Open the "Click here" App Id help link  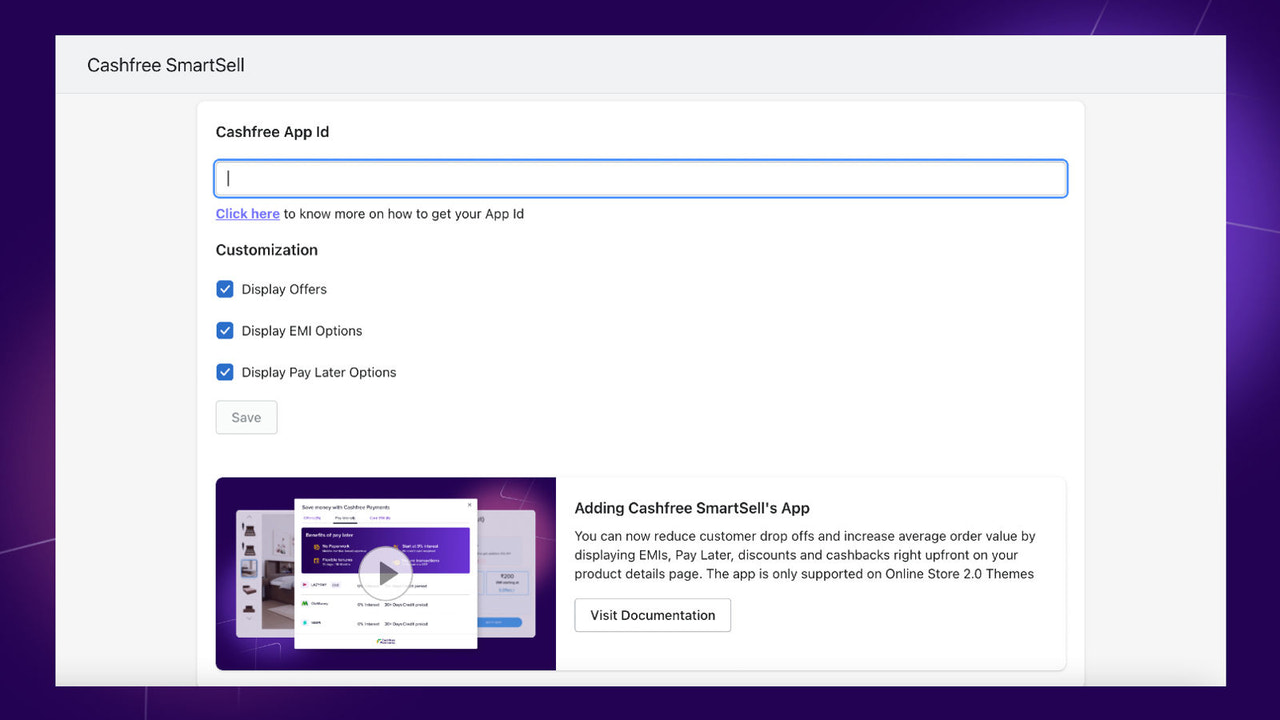click(247, 213)
